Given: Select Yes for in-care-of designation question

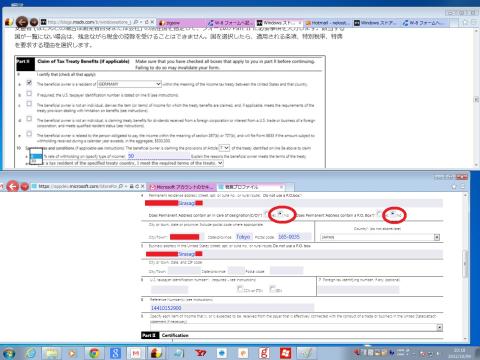Looking at the screenshot, I should pos(267,214).
